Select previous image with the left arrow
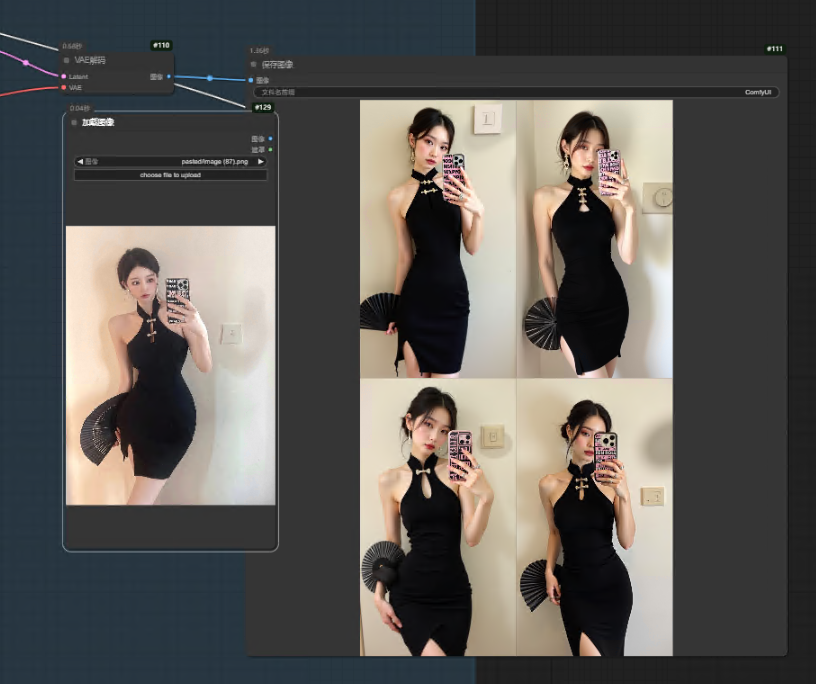 [80, 161]
